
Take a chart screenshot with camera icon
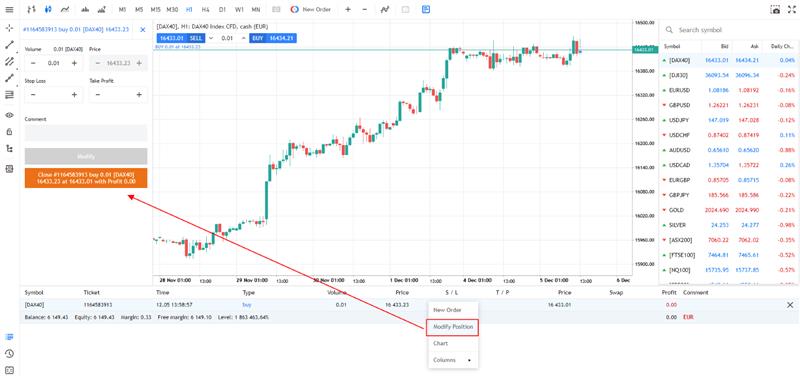tap(774, 9)
